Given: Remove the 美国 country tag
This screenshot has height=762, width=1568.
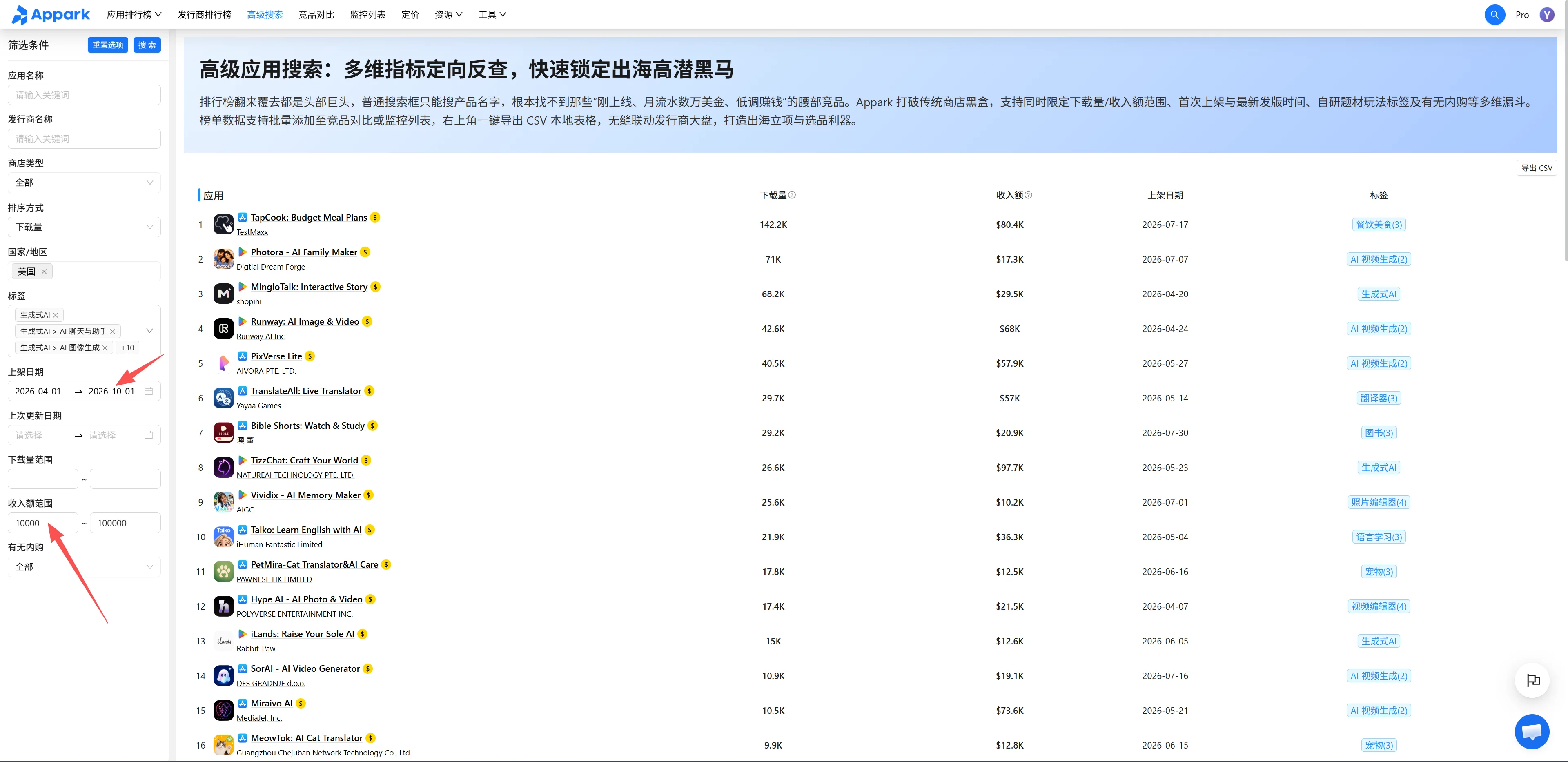Looking at the screenshot, I should tap(44, 272).
